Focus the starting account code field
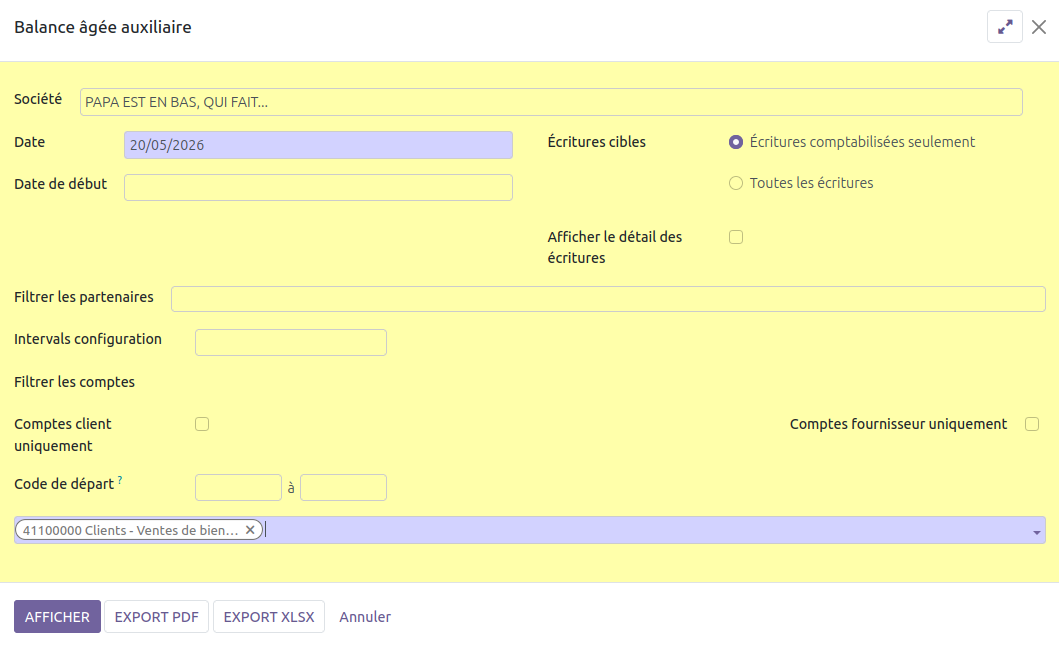 coord(238,488)
